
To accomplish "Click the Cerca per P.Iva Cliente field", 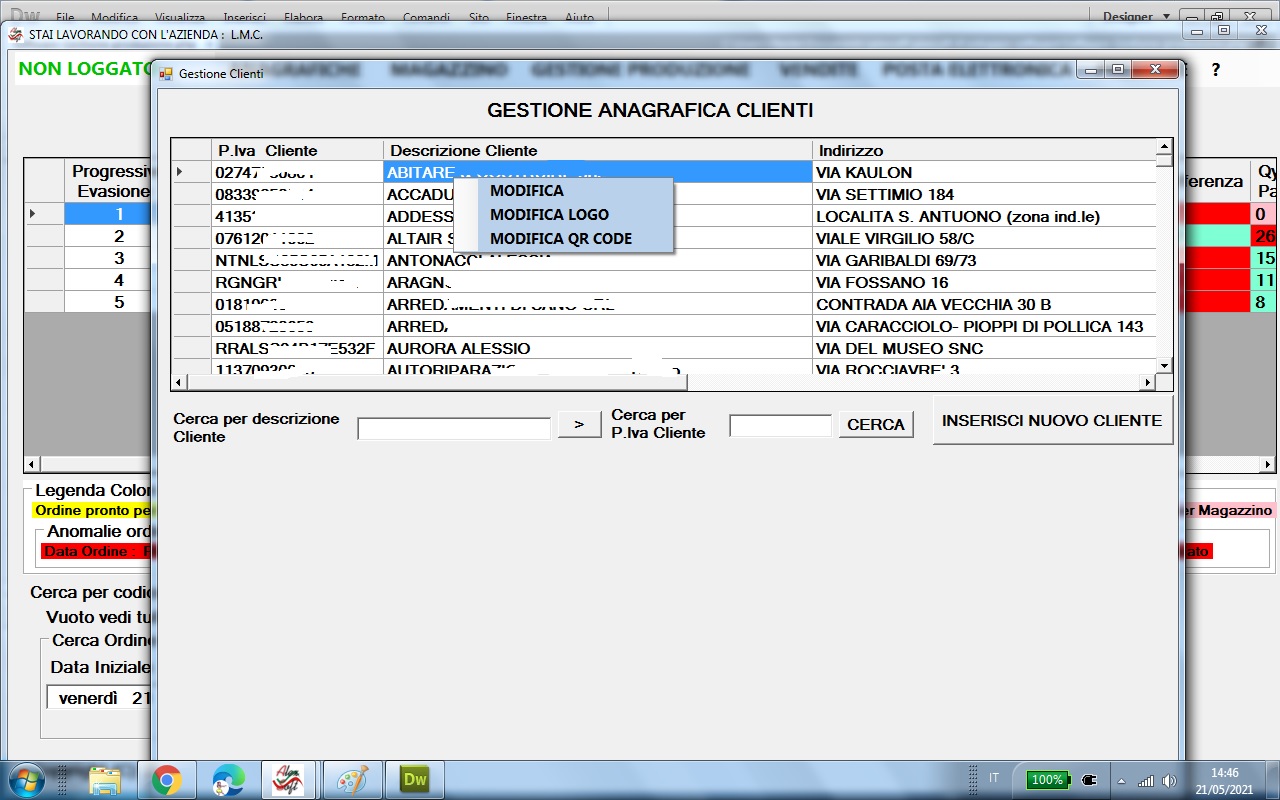I will click(780, 426).
